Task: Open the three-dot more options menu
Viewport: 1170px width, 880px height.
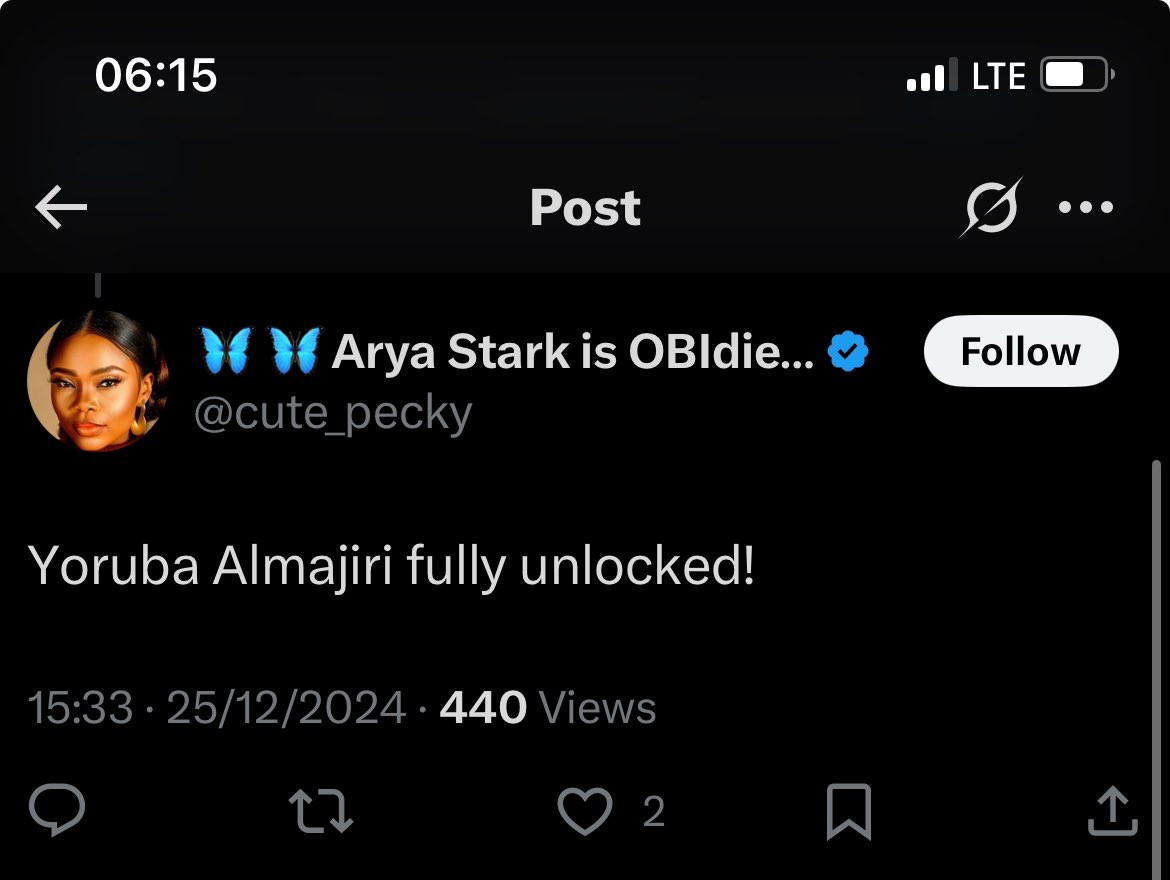Action: (x=1085, y=208)
